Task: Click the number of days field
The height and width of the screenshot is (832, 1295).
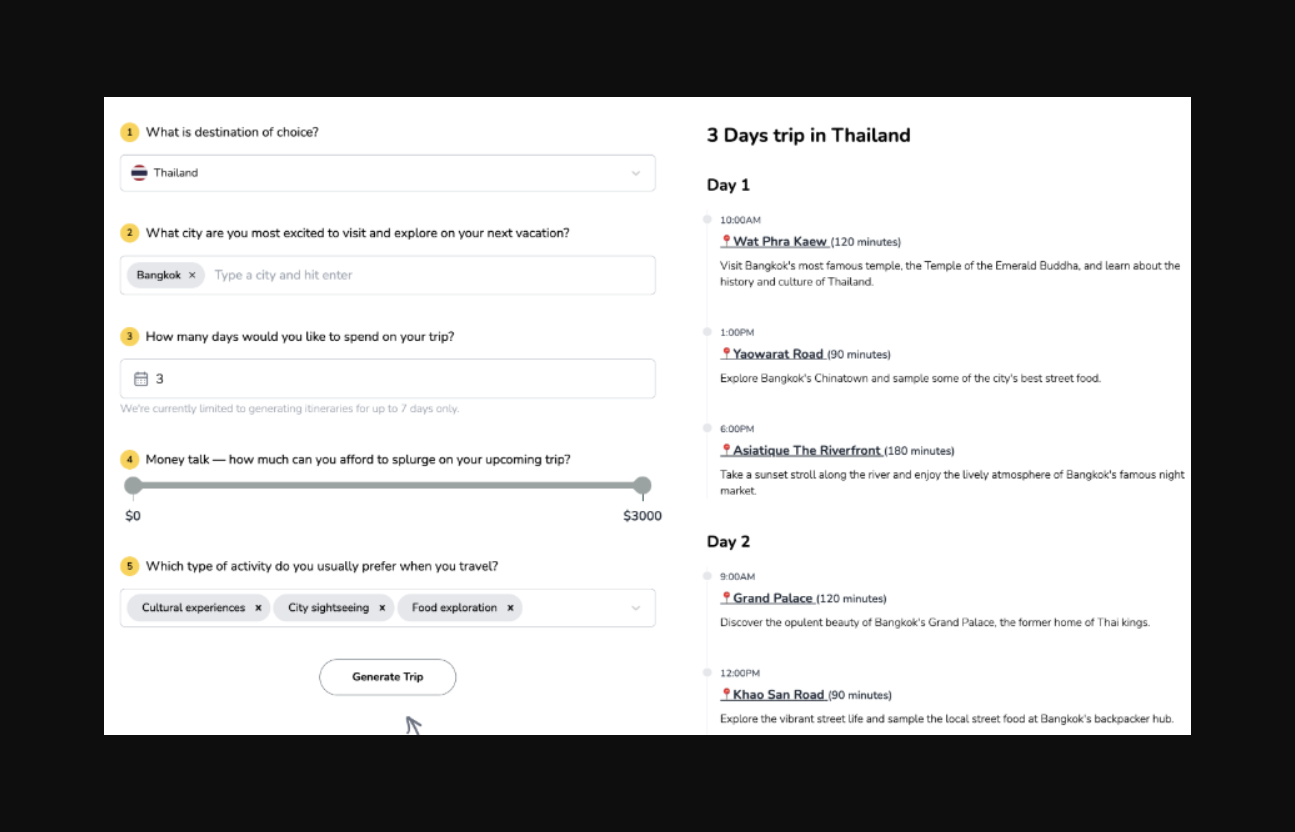Action: 400,379
